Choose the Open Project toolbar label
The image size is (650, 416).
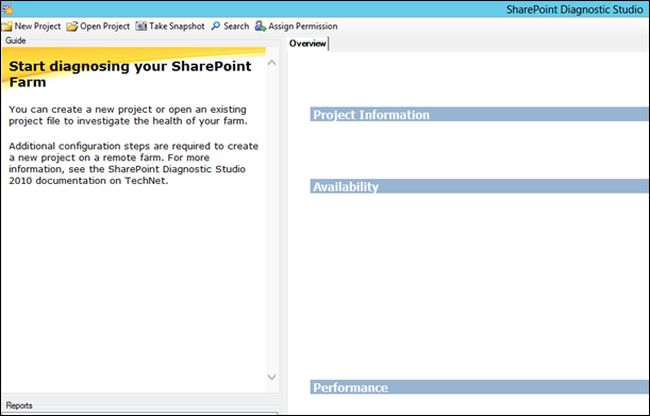[105, 26]
